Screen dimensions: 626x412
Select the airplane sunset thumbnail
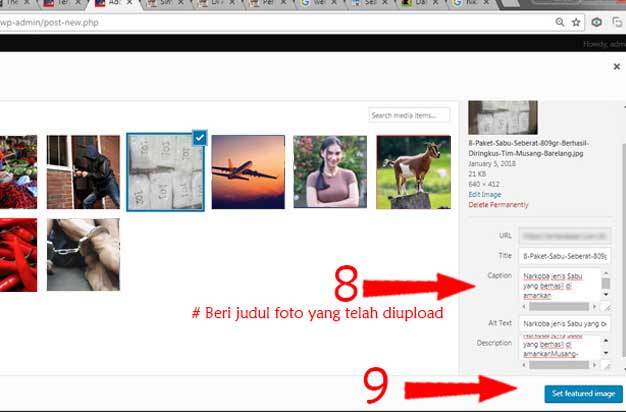(247, 172)
